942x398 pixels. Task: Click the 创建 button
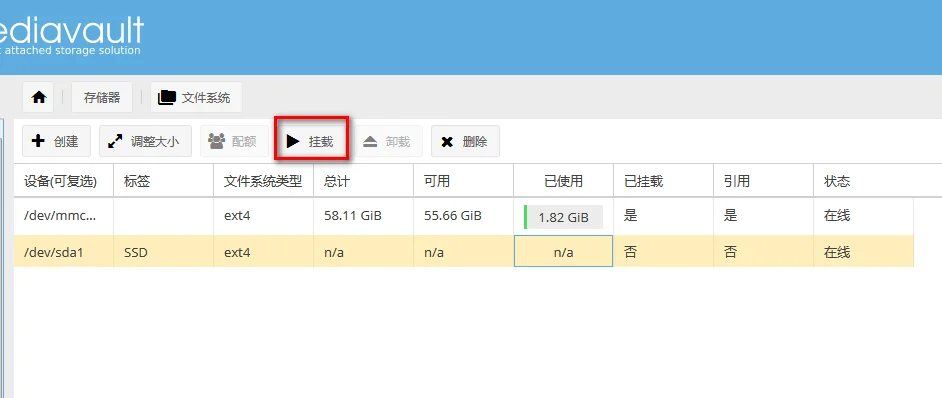click(56, 141)
